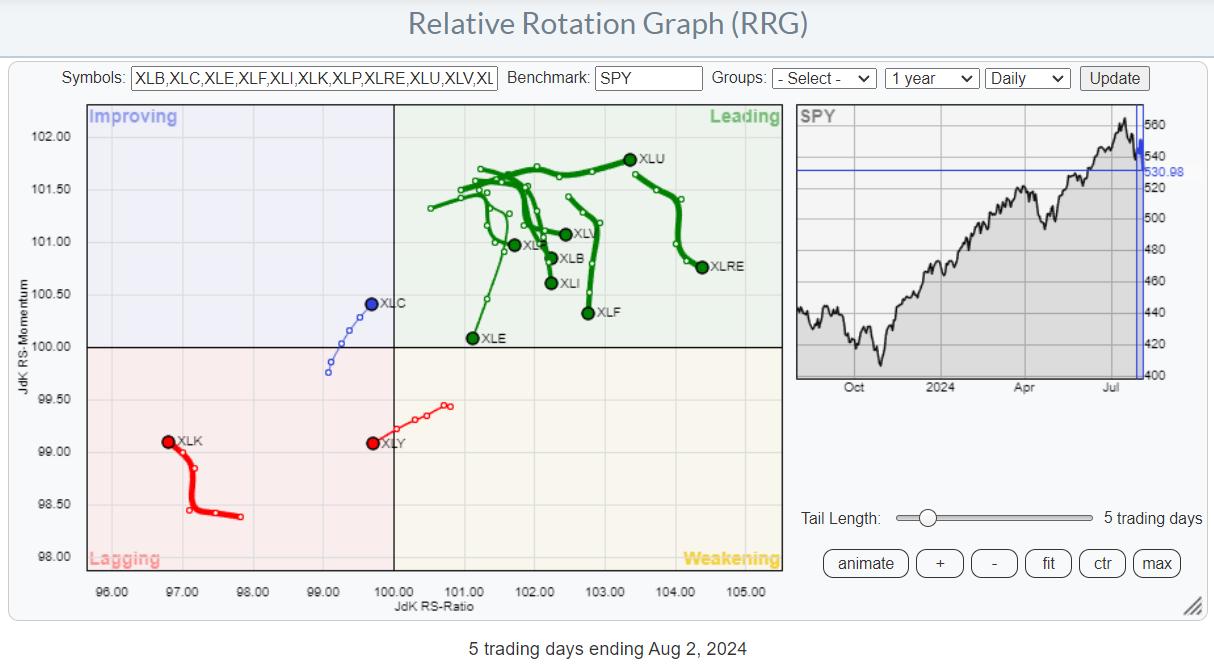Click the Update button
This screenshot has width=1214, height=667.
[1114, 78]
